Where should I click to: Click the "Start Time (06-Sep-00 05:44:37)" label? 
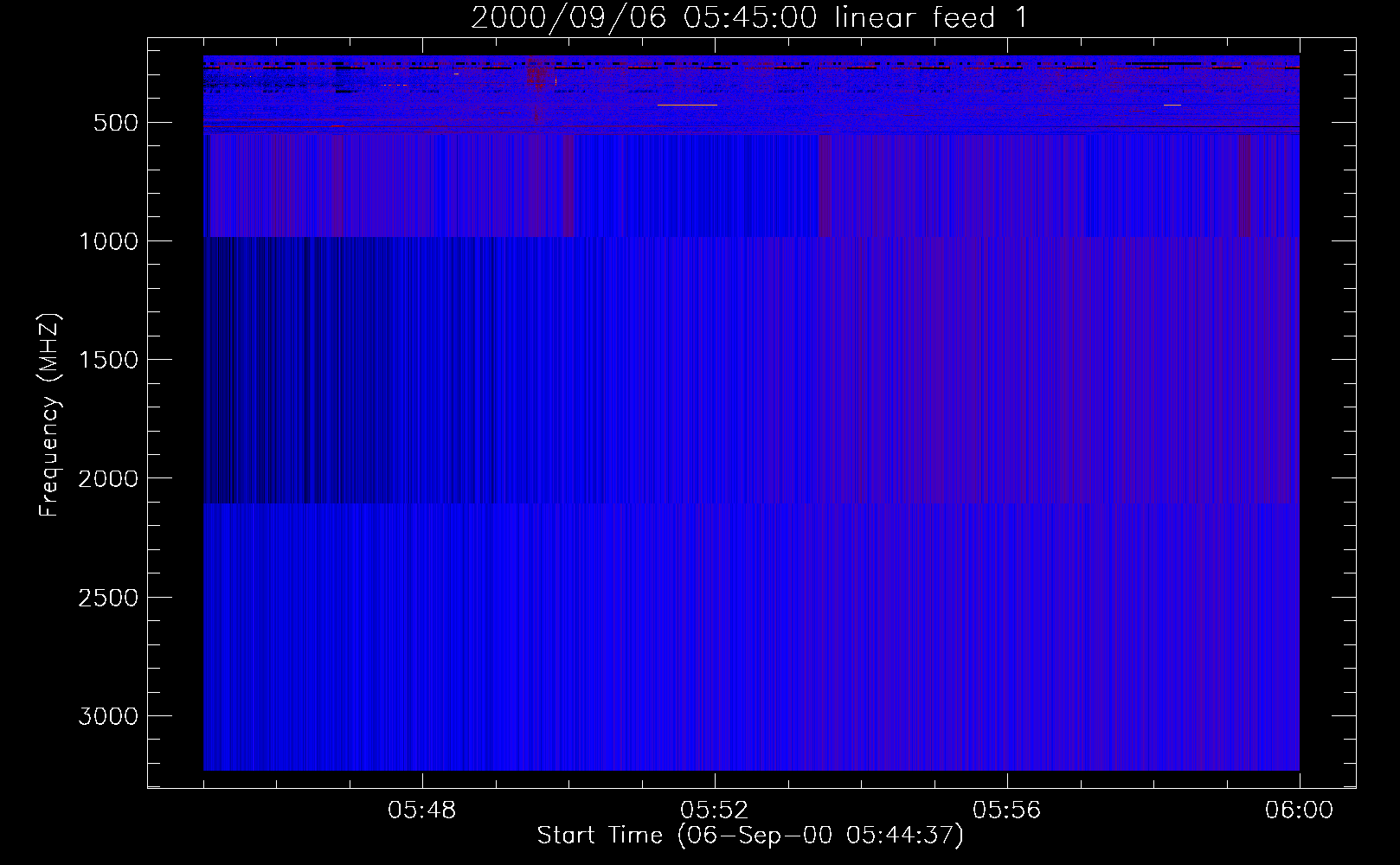pos(750,836)
